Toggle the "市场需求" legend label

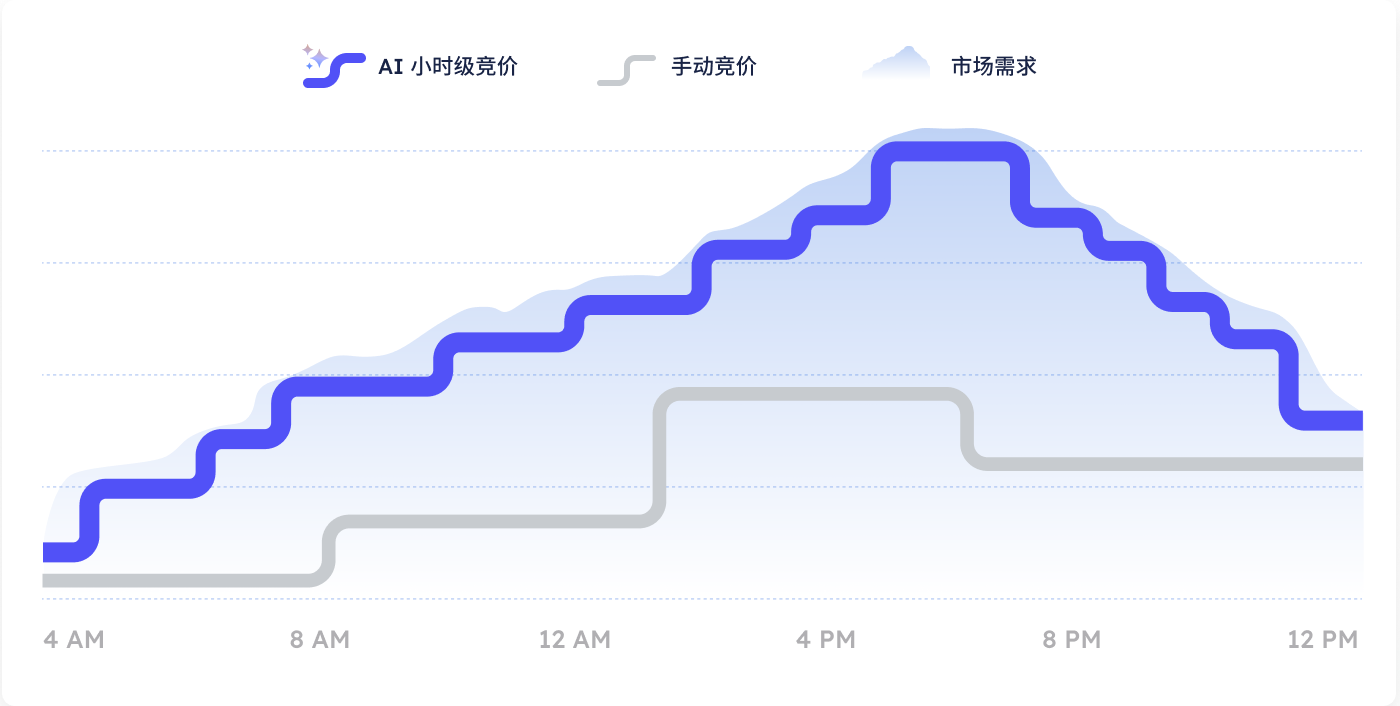[x=994, y=68]
